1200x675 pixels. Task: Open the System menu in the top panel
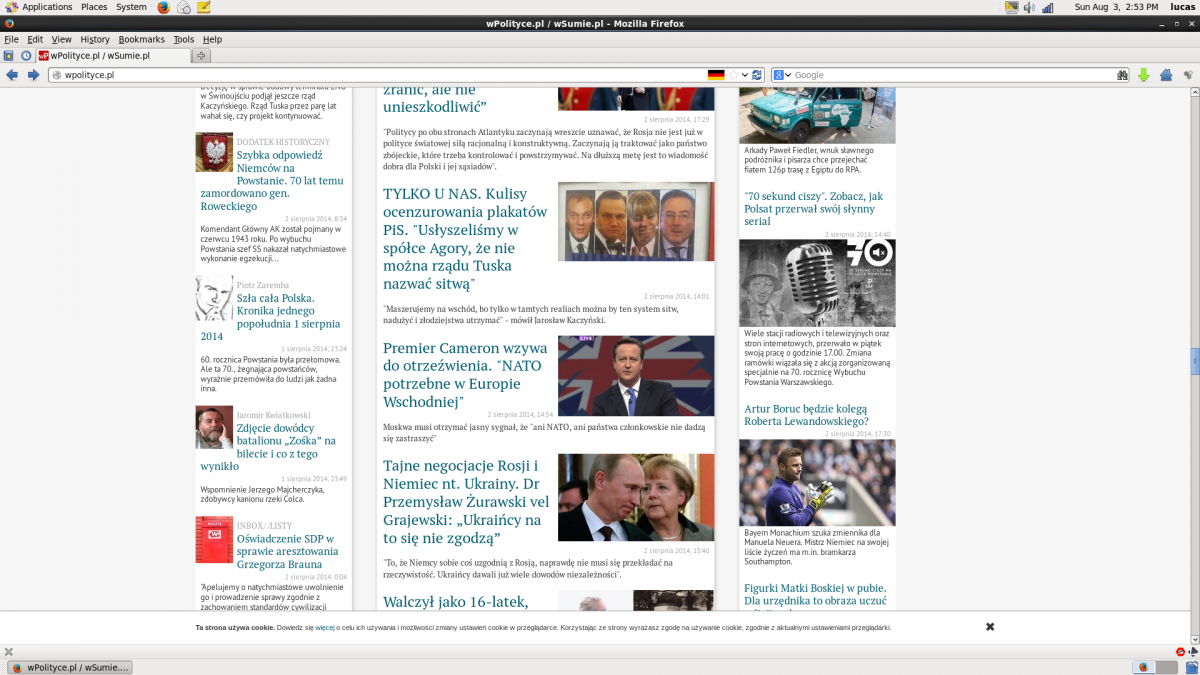click(x=131, y=7)
